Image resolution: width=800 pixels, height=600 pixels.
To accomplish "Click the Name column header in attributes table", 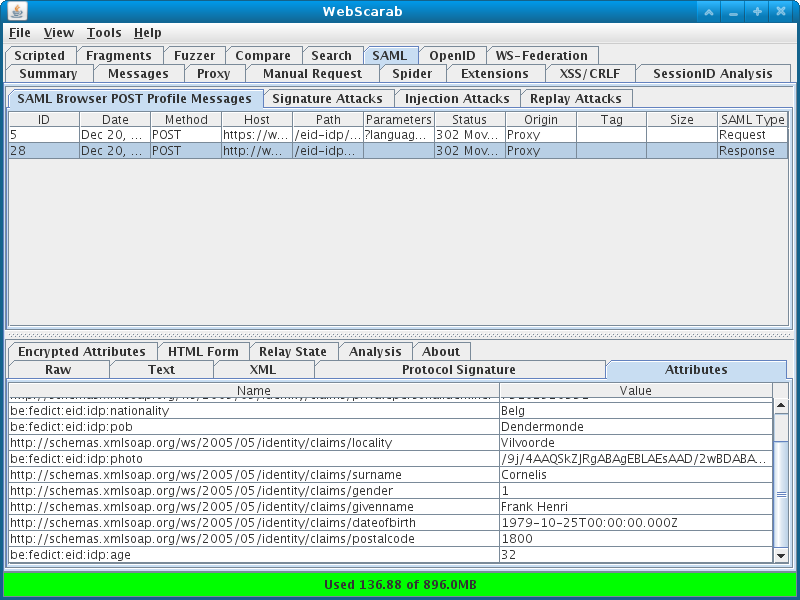I will (254, 390).
